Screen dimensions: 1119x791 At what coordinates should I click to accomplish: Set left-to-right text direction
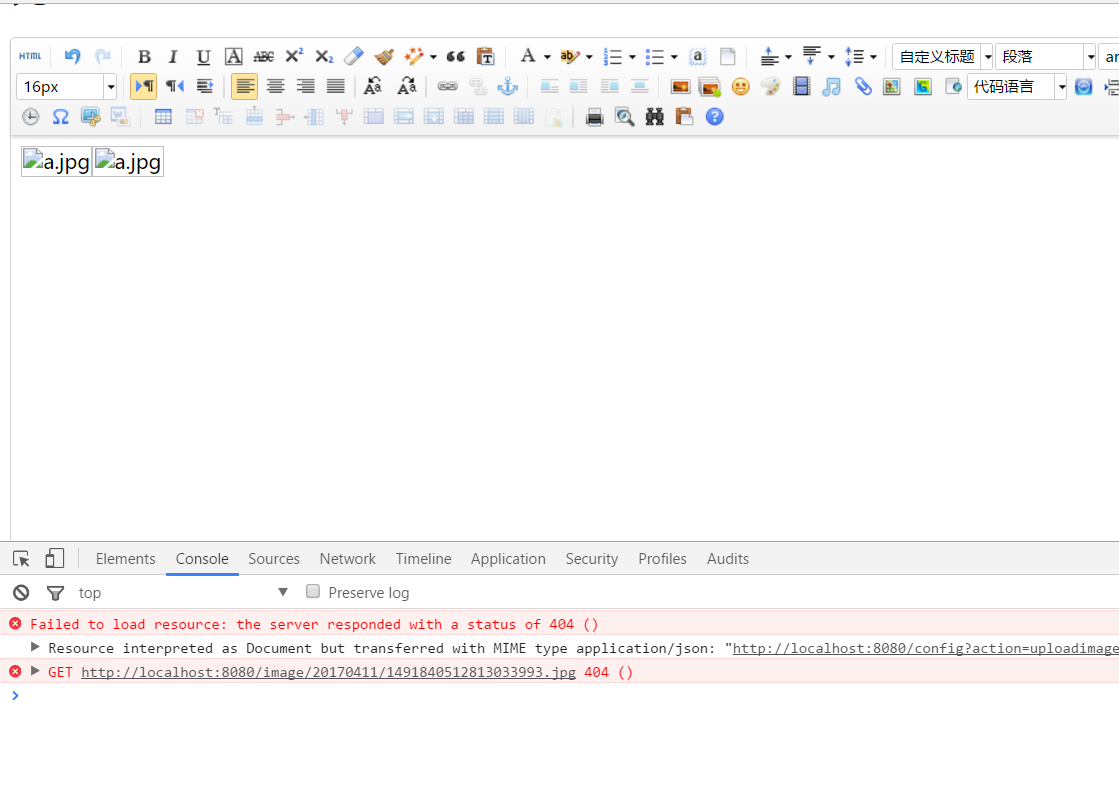144,86
